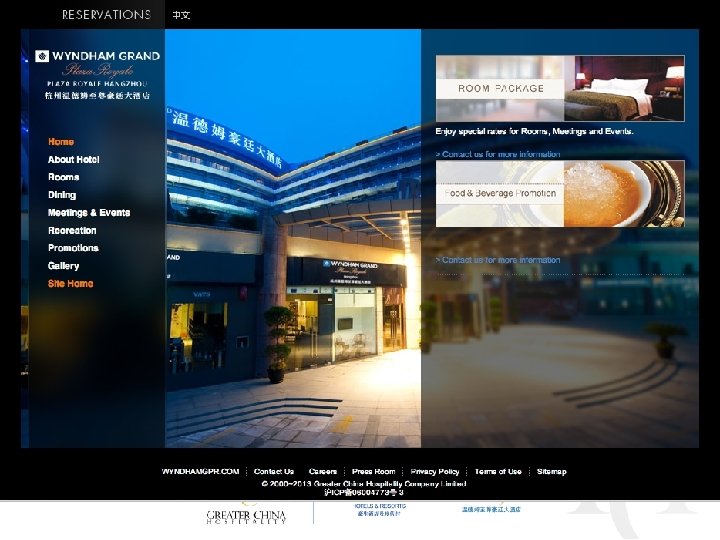
Task: View the Promotions page
Action: 73,248
